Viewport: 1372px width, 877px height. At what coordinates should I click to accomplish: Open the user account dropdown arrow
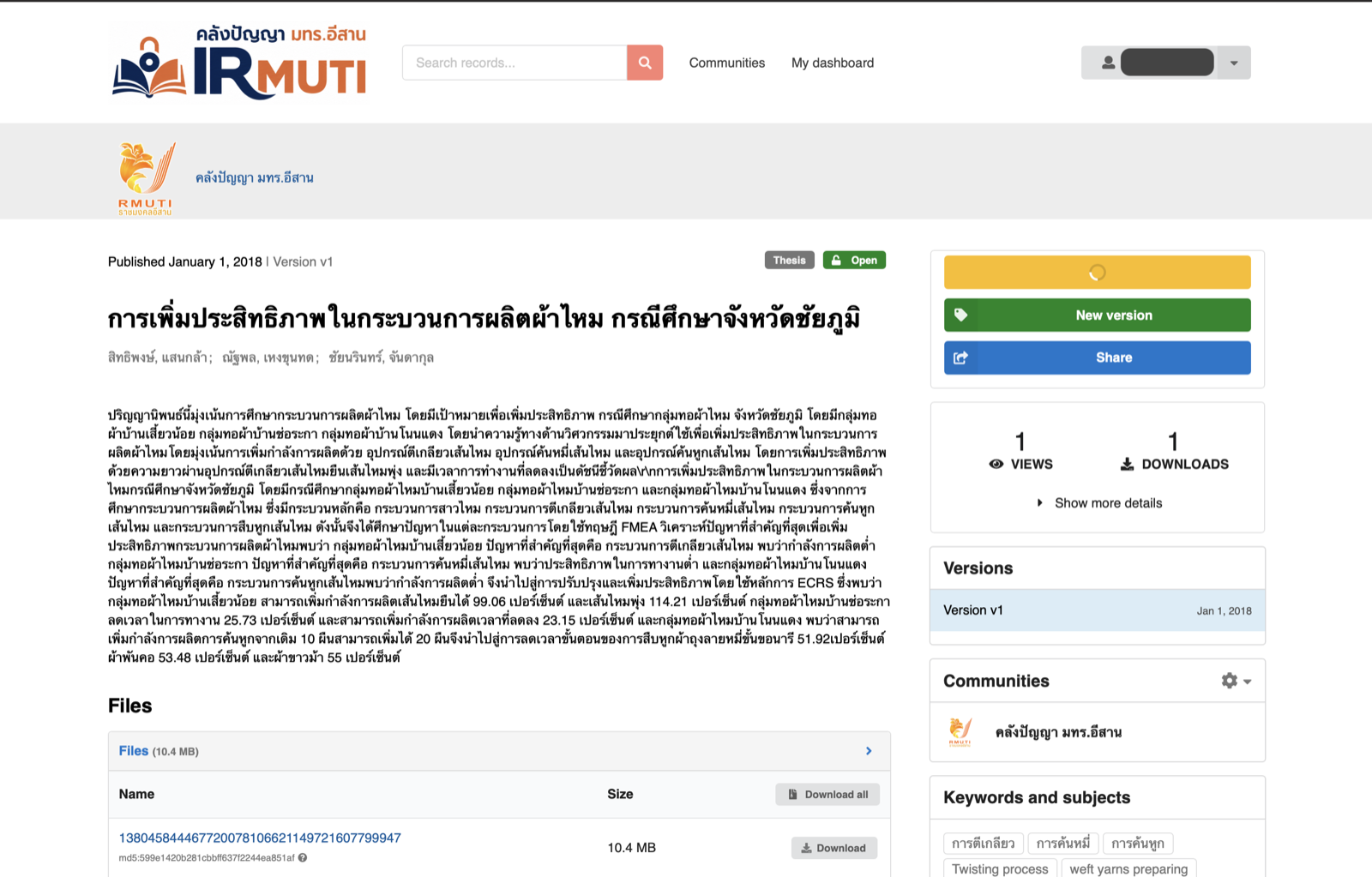click(x=1234, y=63)
